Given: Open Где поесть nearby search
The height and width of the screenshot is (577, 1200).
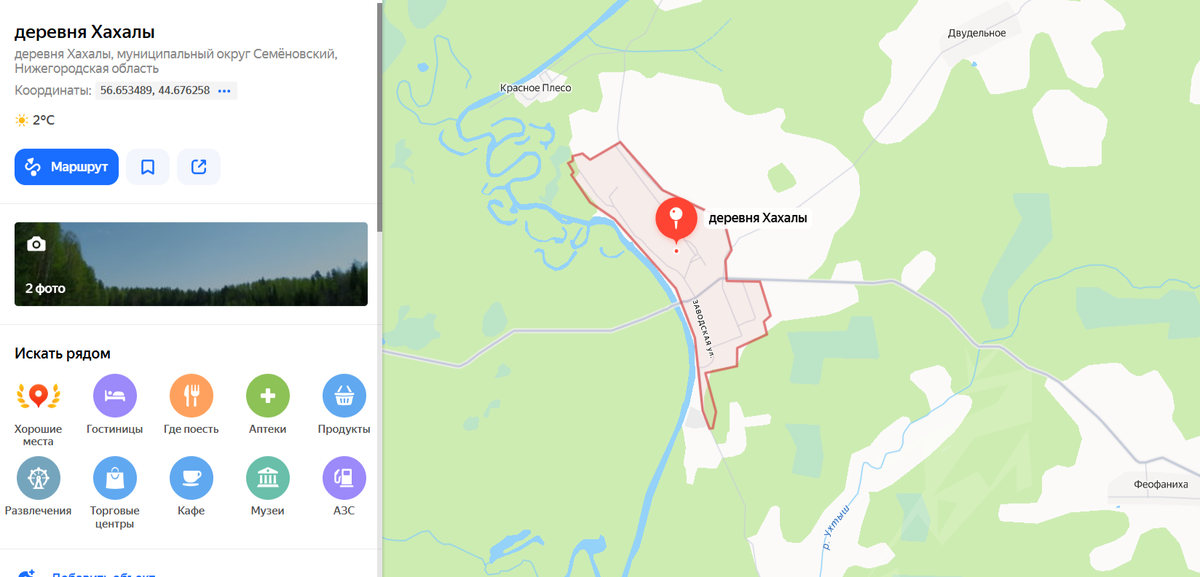Looking at the screenshot, I should pyautogui.click(x=191, y=396).
